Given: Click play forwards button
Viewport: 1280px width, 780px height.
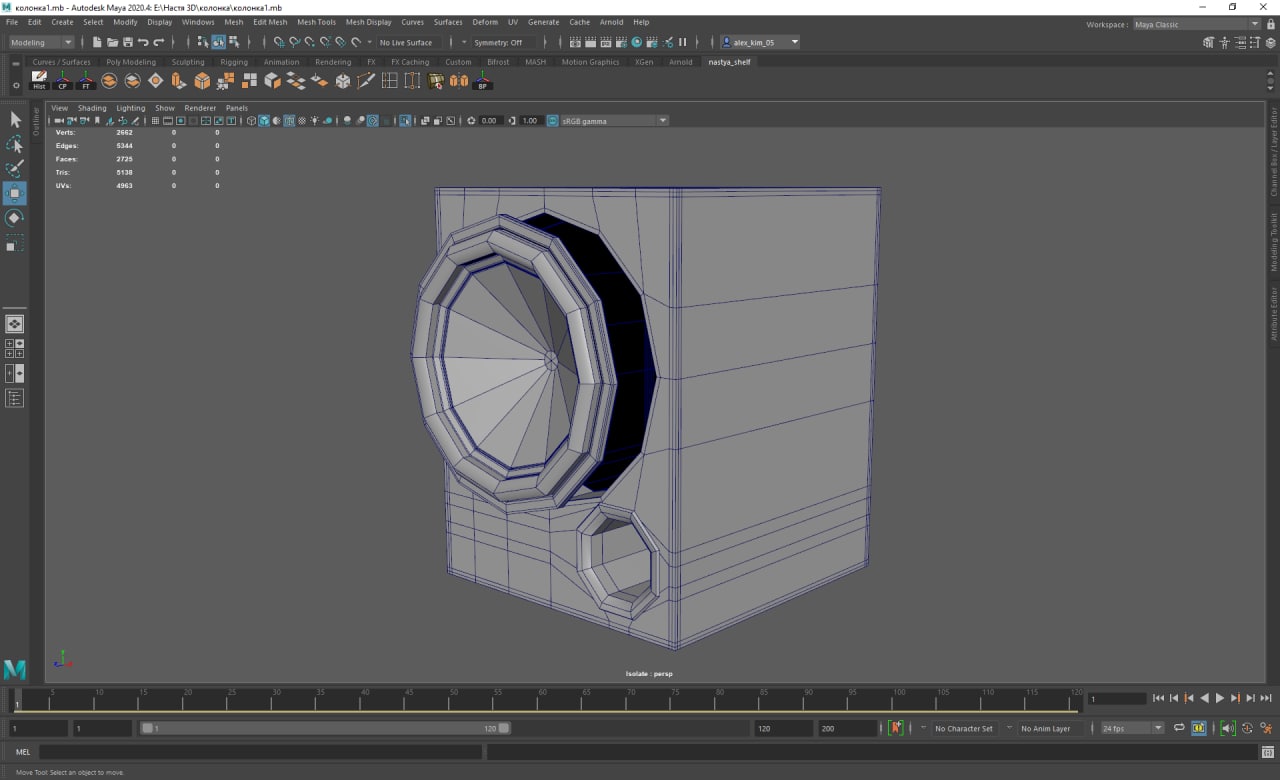Looking at the screenshot, I should point(1220,698).
